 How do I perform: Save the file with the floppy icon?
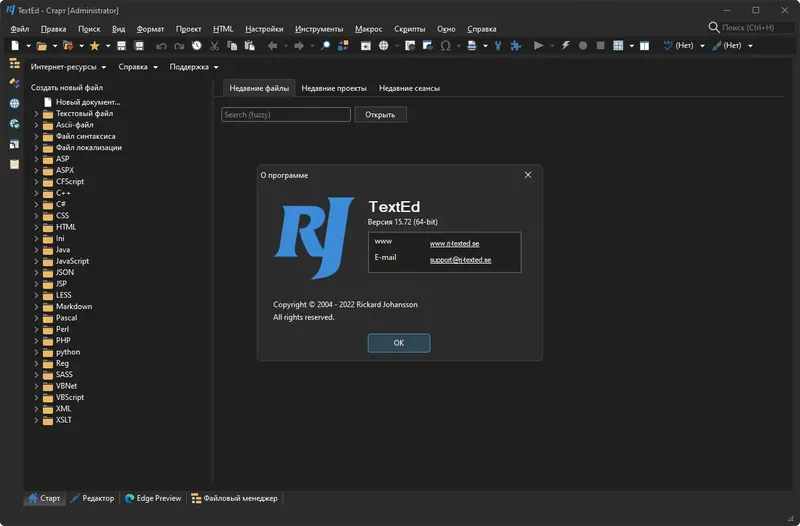121,46
